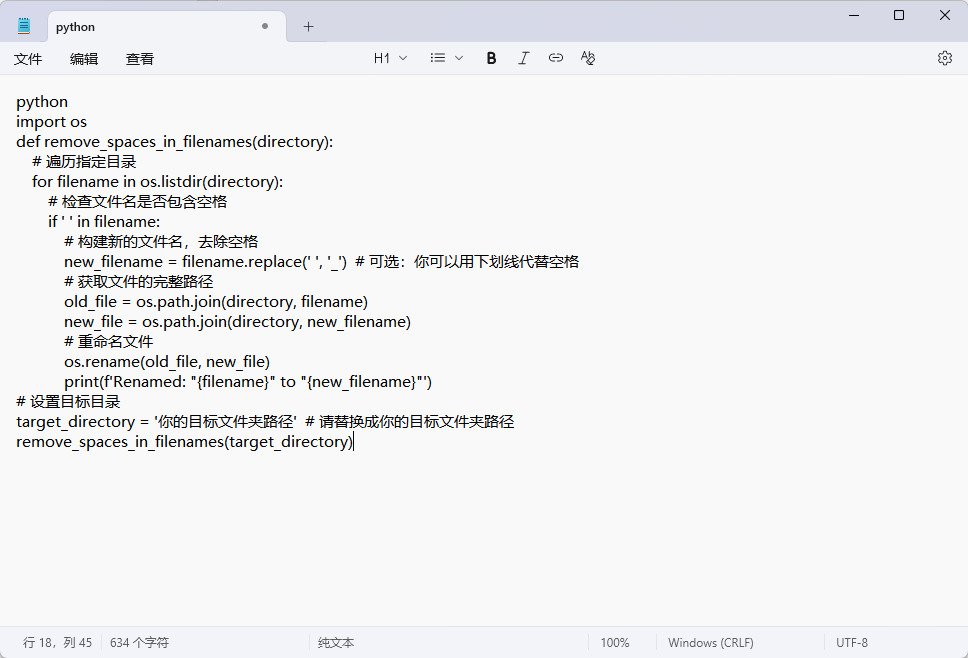Click the Notepad app icon in title bar

pos(24,26)
